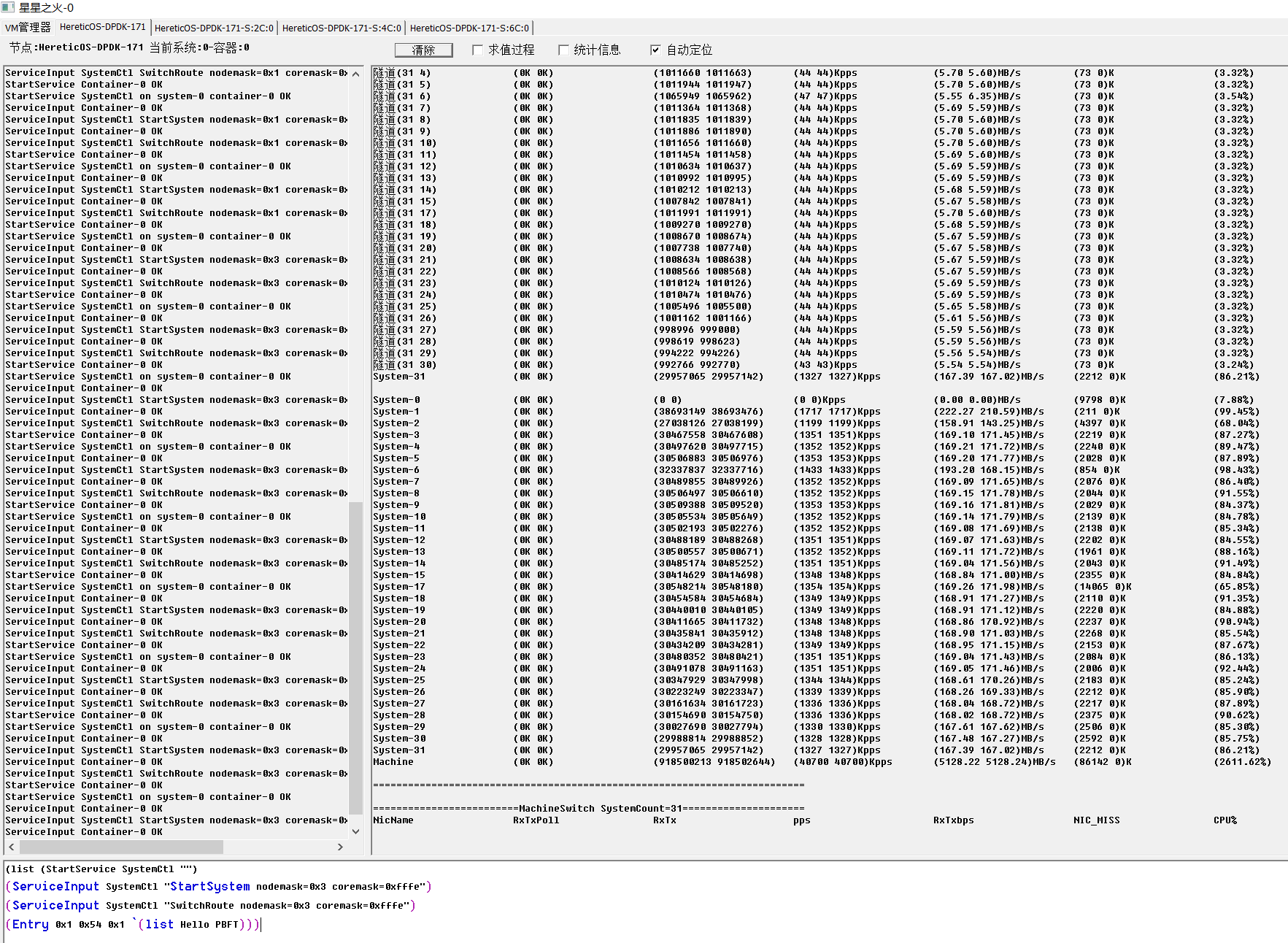Click the '(list (StartService SystemCtl' input line
Image resolution: width=1288 pixels, height=943 pixels.
[x=101, y=869]
